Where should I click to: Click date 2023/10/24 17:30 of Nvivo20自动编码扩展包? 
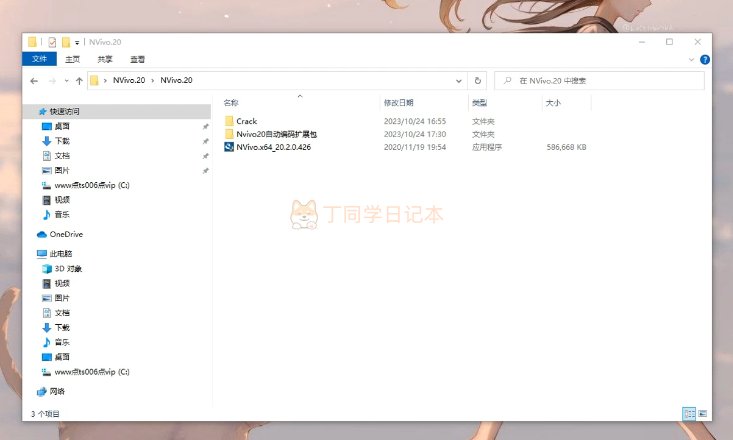tap(415, 134)
